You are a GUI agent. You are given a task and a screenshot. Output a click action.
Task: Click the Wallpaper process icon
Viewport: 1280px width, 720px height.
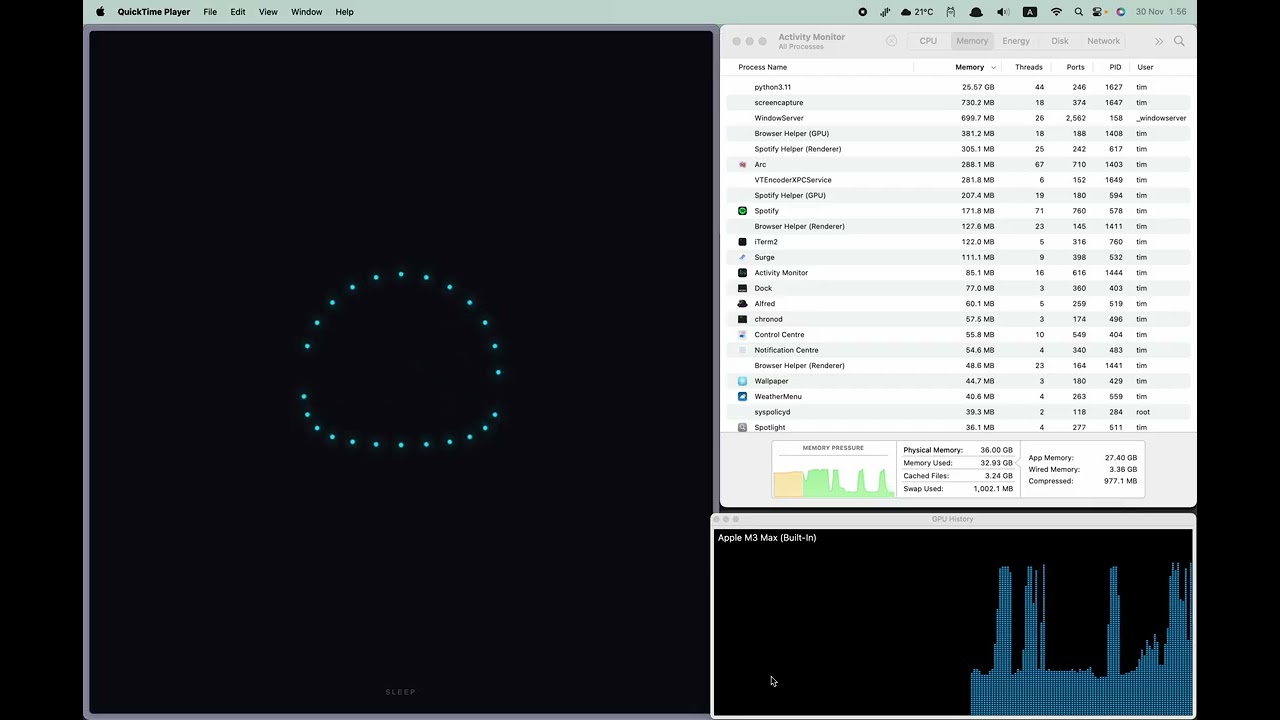pos(742,381)
